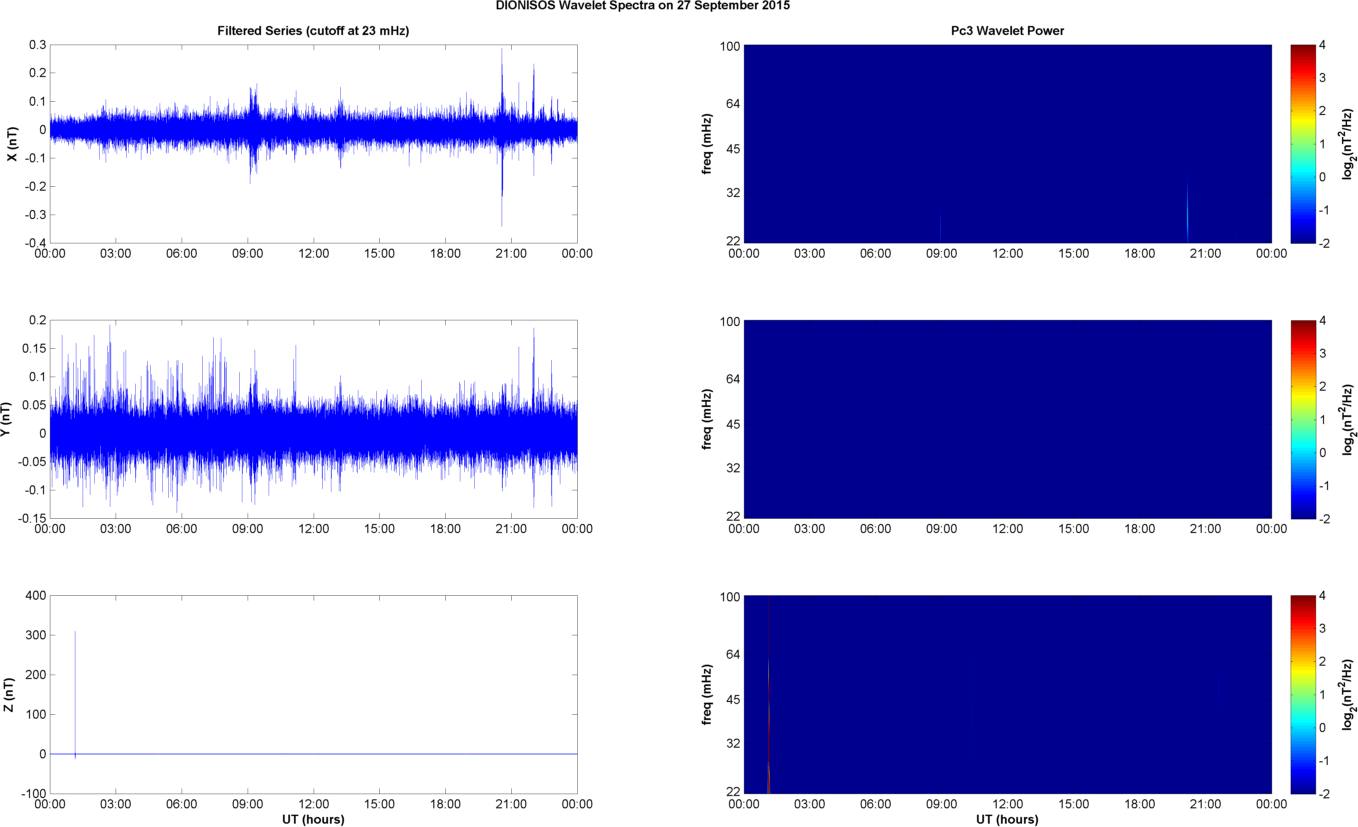
Task: Click the 'Pc3 Wavelet Power' heading
Action: pyautogui.click(x=1007, y=31)
